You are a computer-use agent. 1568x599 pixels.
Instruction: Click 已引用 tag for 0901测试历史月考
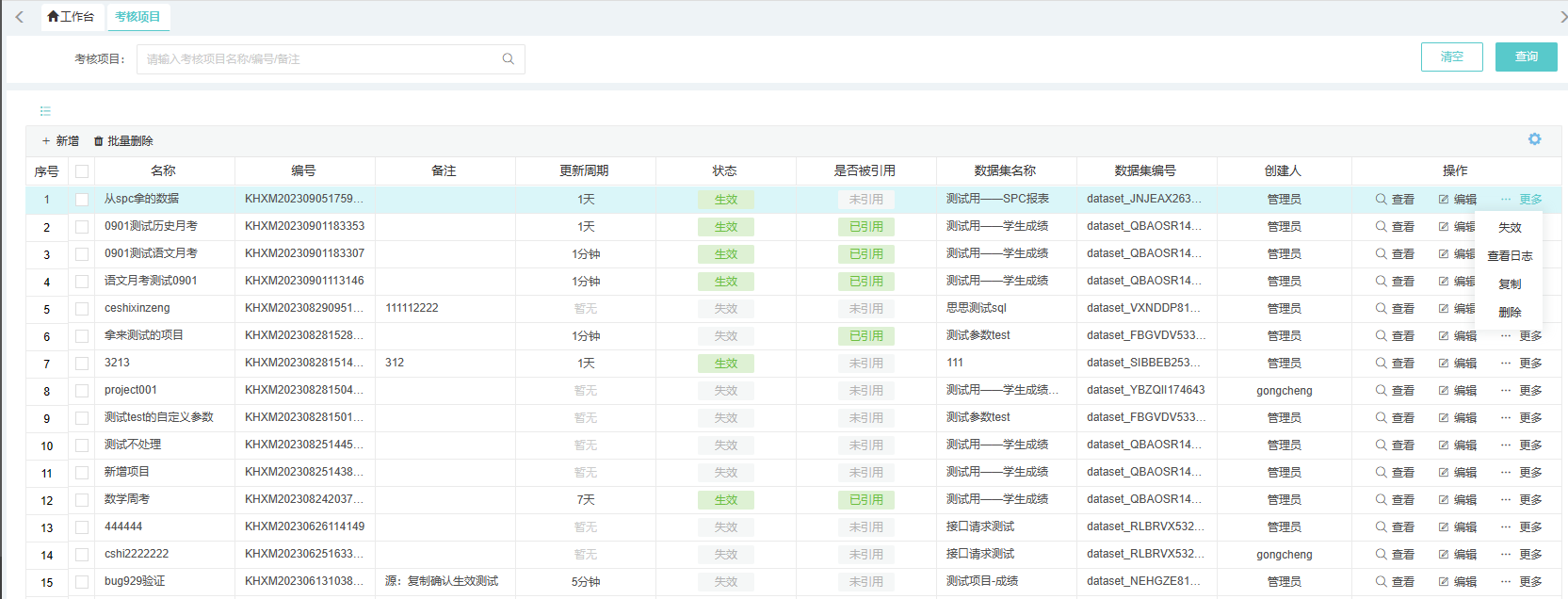tap(866, 227)
